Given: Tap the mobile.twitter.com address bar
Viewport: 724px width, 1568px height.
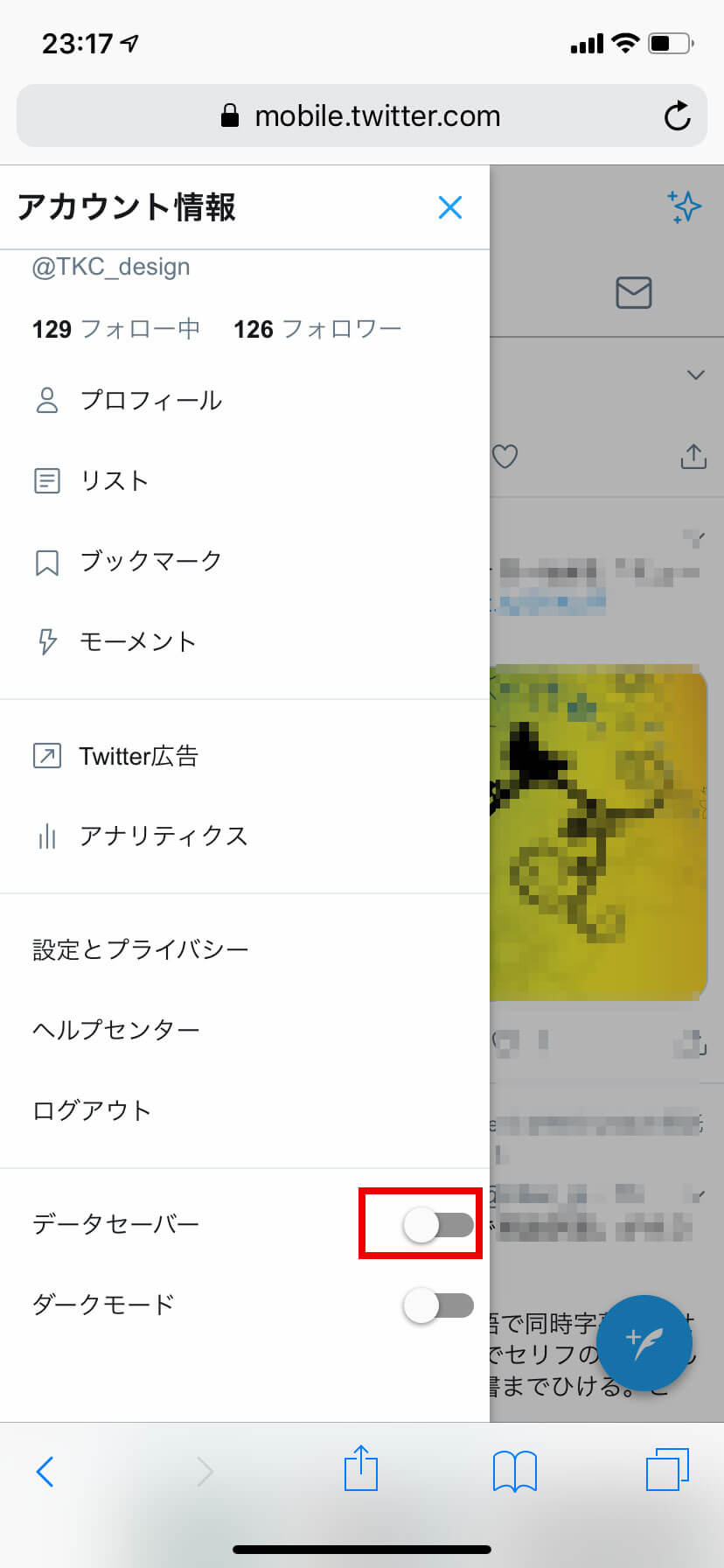Looking at the screenshot, I should point(362,115).
